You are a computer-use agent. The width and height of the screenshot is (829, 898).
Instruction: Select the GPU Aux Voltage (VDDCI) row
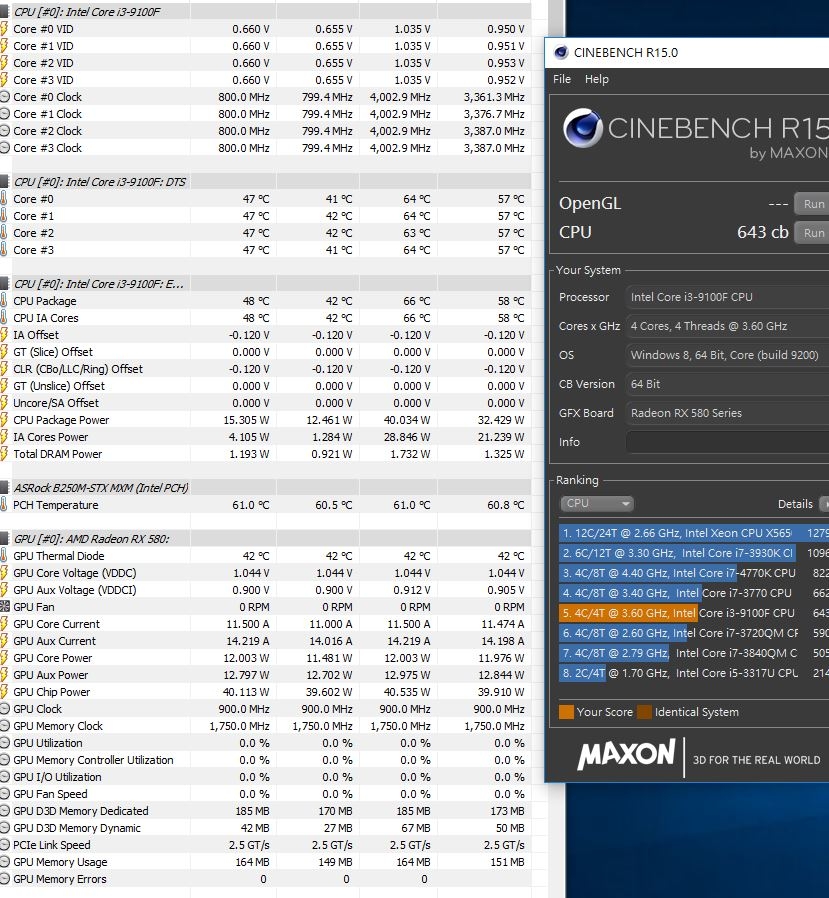click(x=266, y=590)
